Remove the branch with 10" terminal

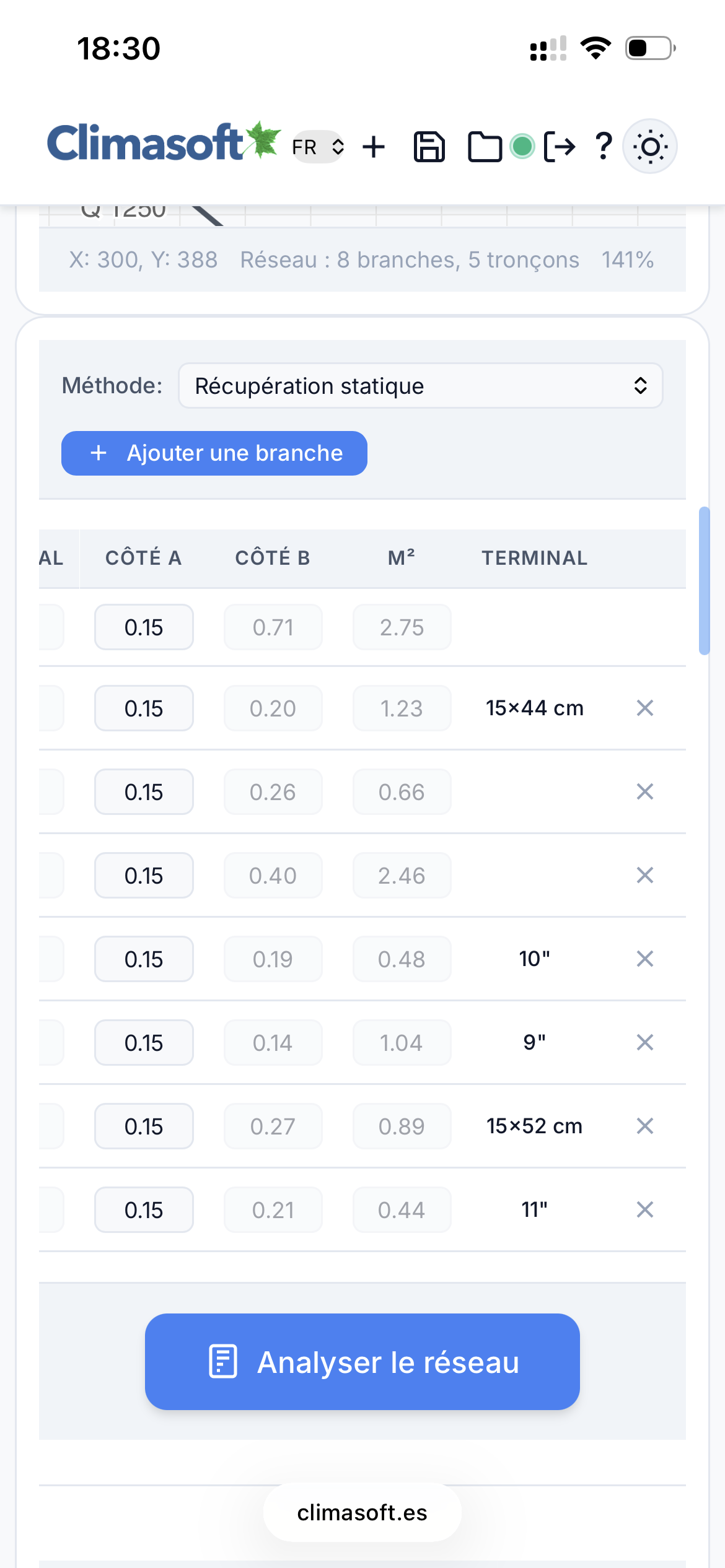(x=645, y=959)
